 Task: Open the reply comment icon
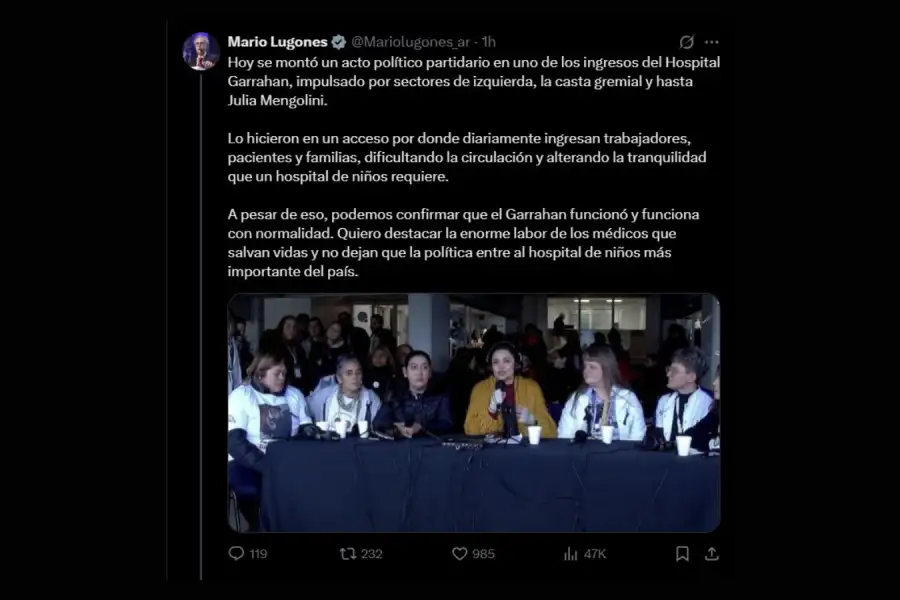click(x=236, y=553)
